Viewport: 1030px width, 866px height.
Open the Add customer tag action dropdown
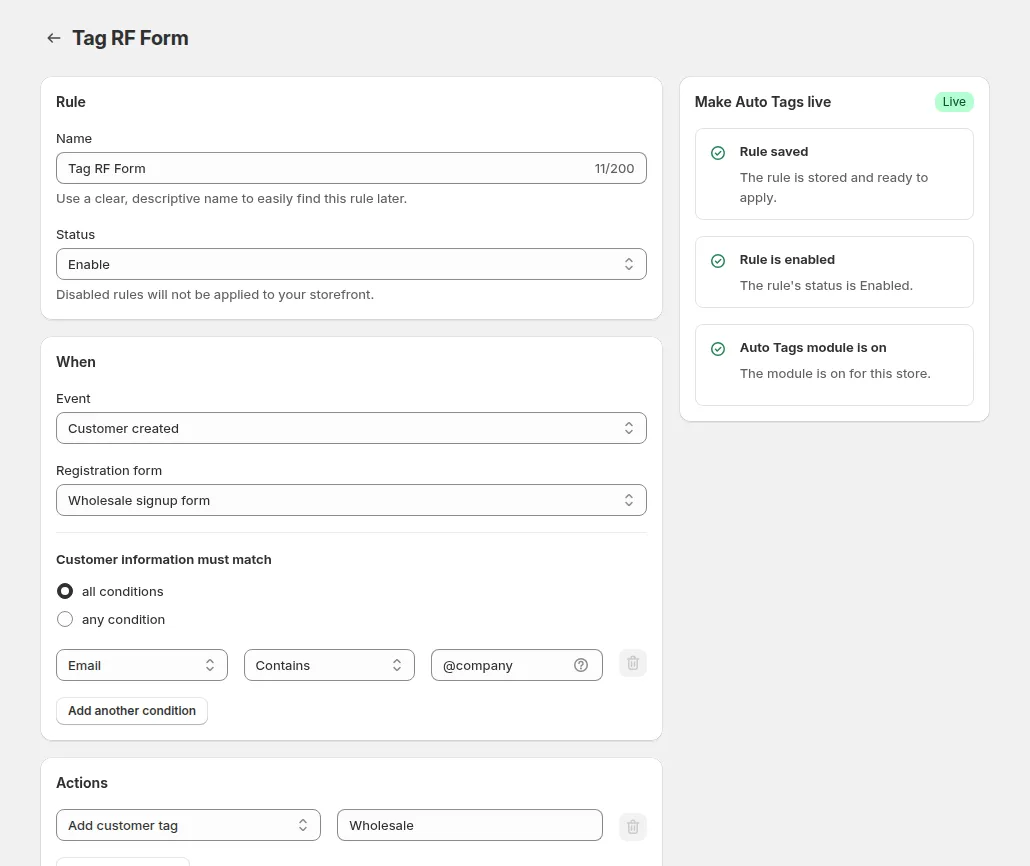tap(189, 825)
